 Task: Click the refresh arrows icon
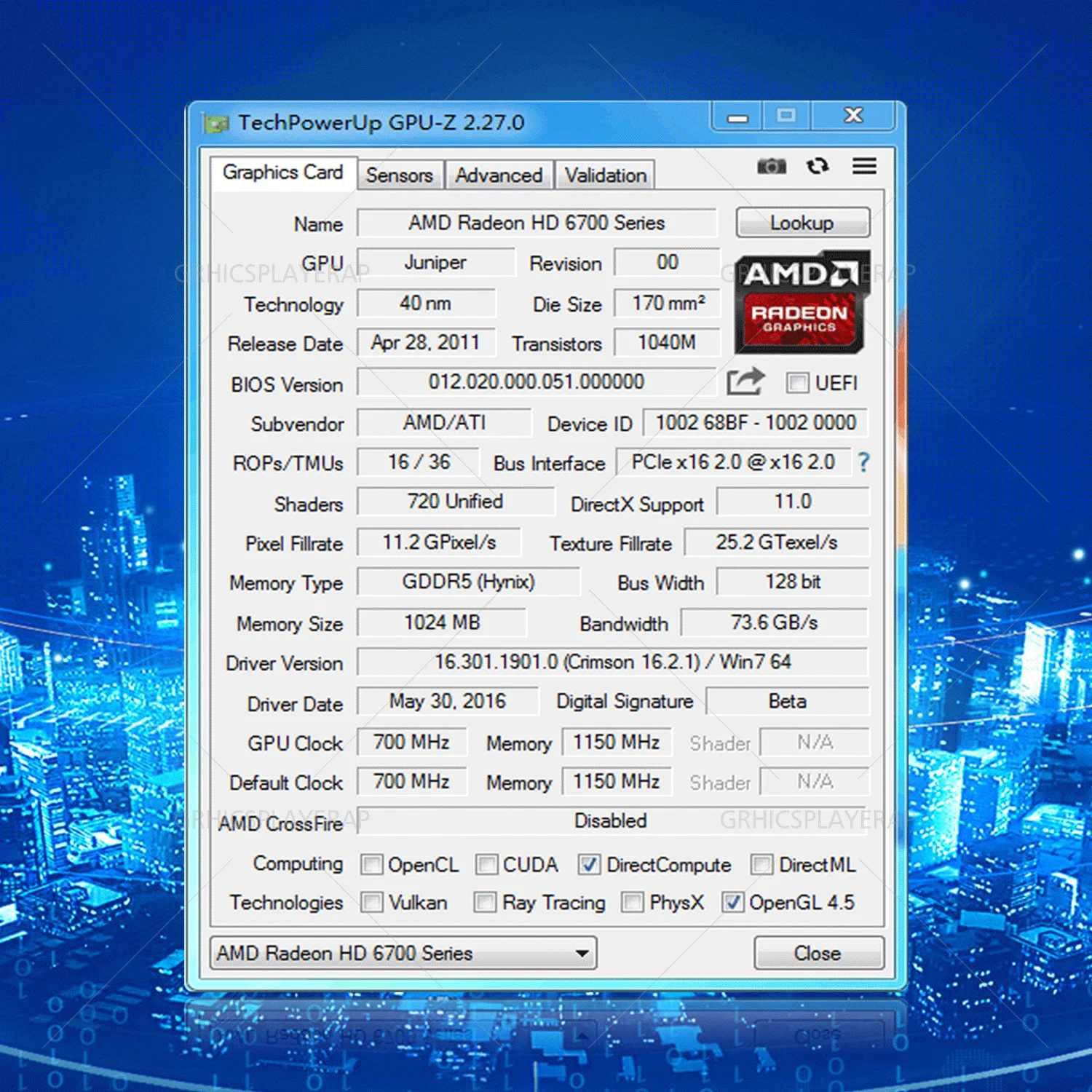click(818, 166)
